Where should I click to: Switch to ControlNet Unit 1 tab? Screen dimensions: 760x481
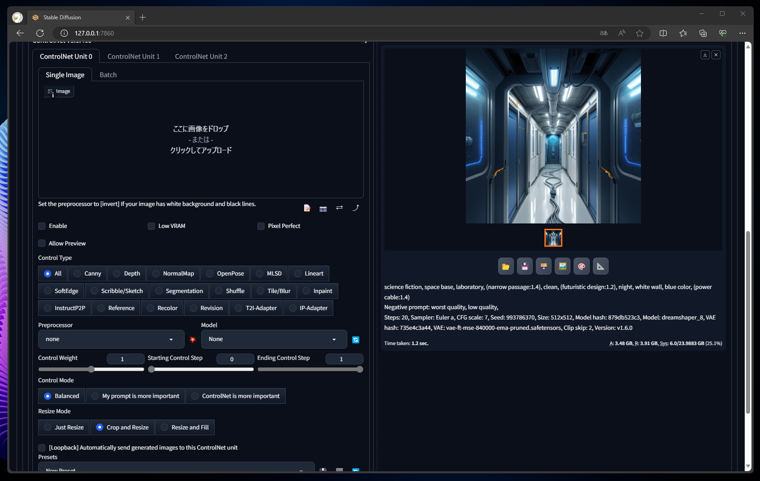click(x=133, y=56)
